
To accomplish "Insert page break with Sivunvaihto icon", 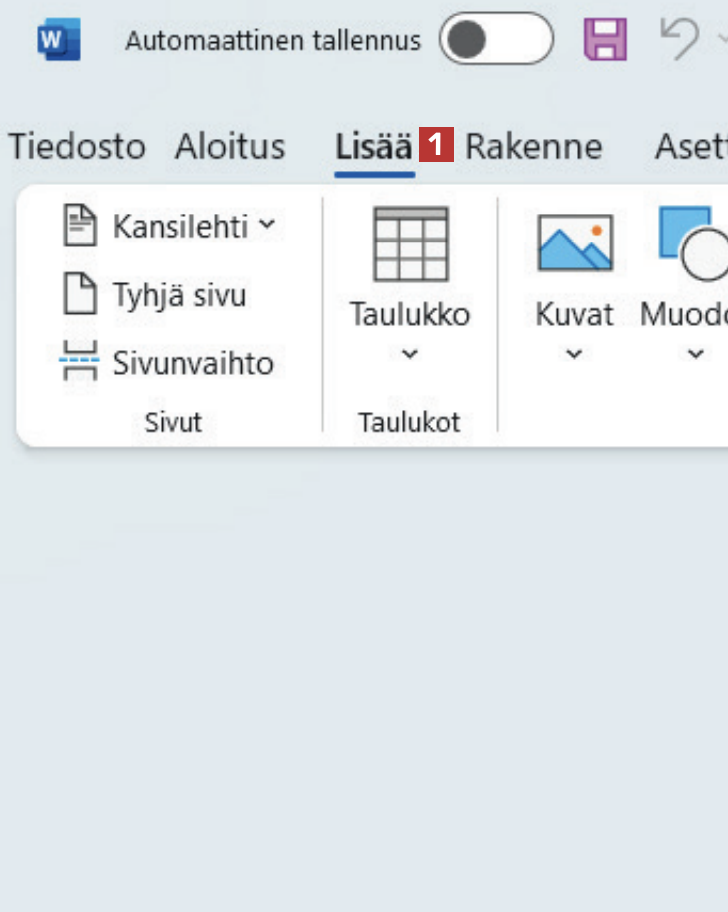I will 79,361.
